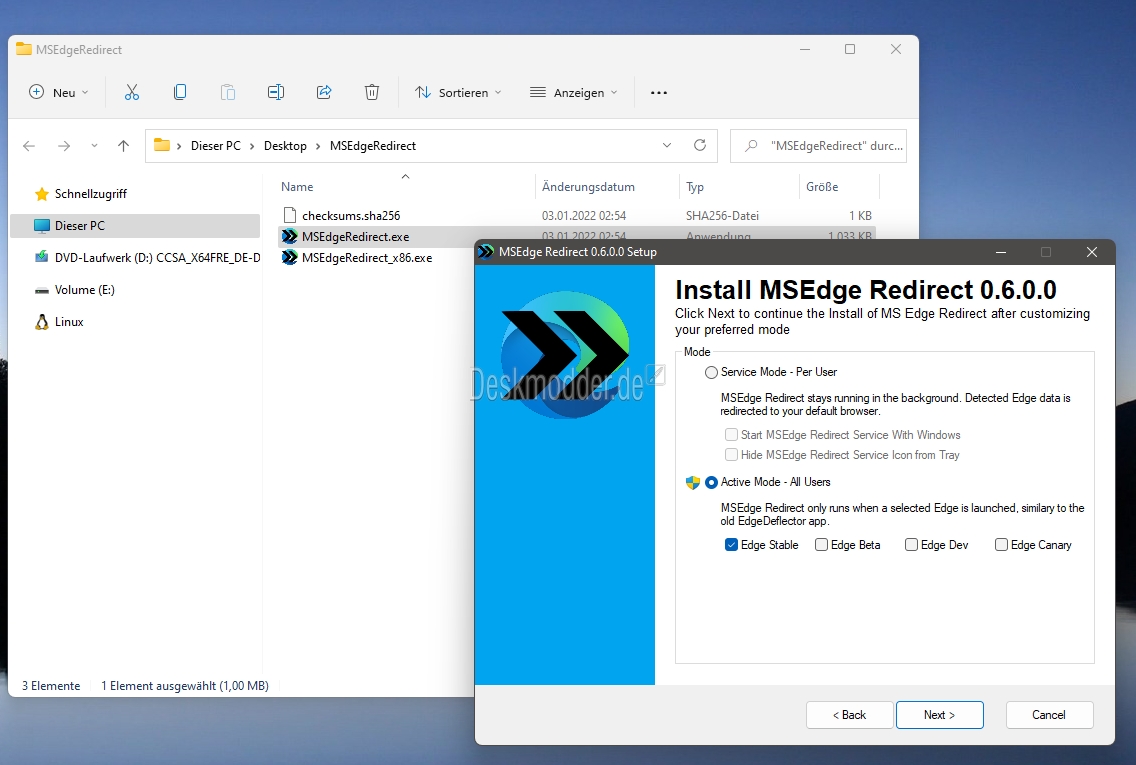Click the Cut scissors icon in Explorer toolbar
The image size is (1136, 765).
(131, 92)
